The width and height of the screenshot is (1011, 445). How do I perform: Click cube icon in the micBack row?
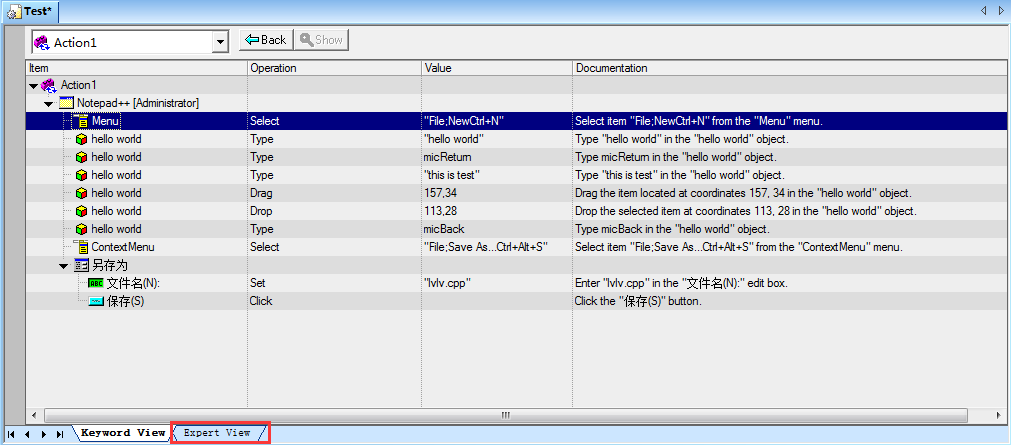click(x=81, y=229)
